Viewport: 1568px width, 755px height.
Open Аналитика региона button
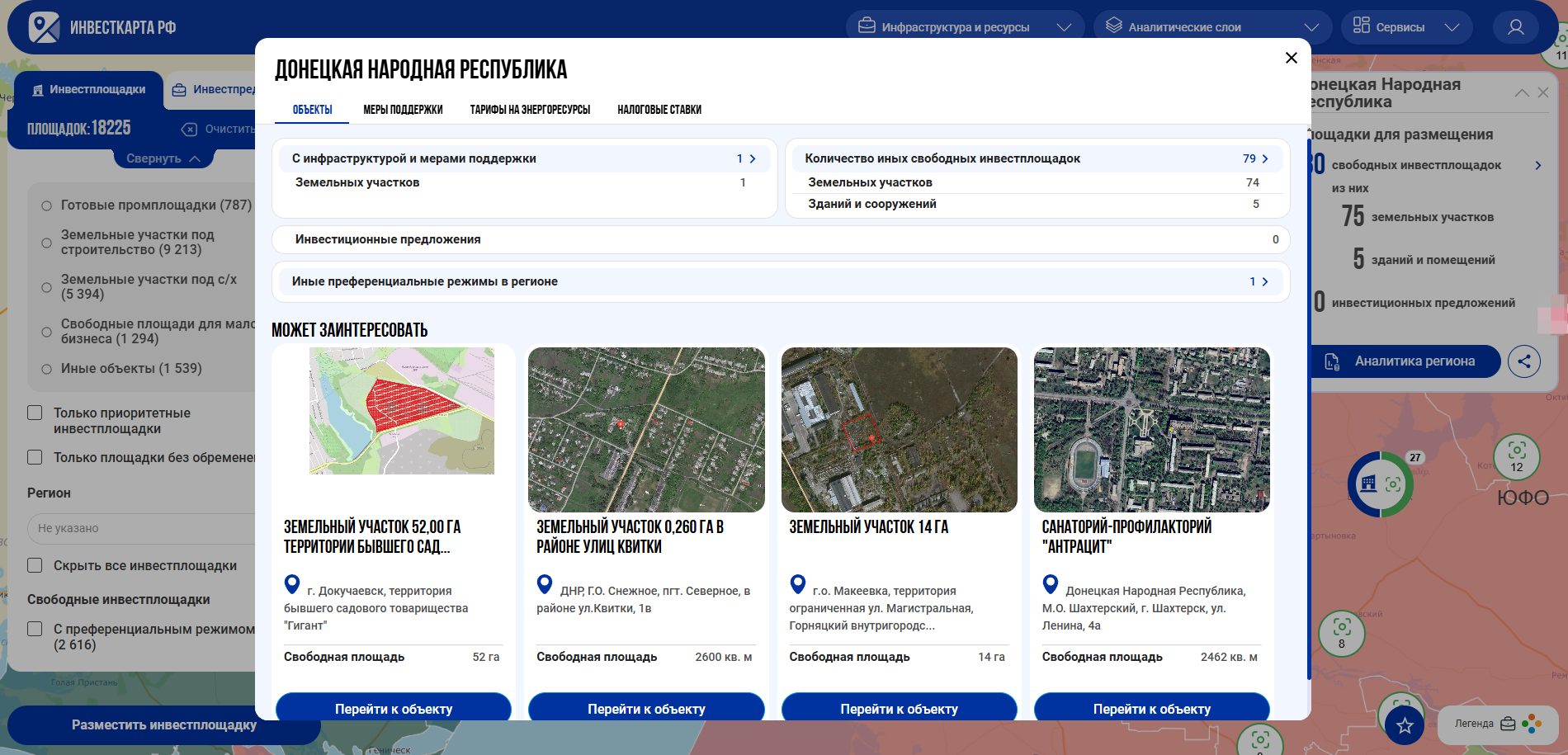tap(1405, 361)
